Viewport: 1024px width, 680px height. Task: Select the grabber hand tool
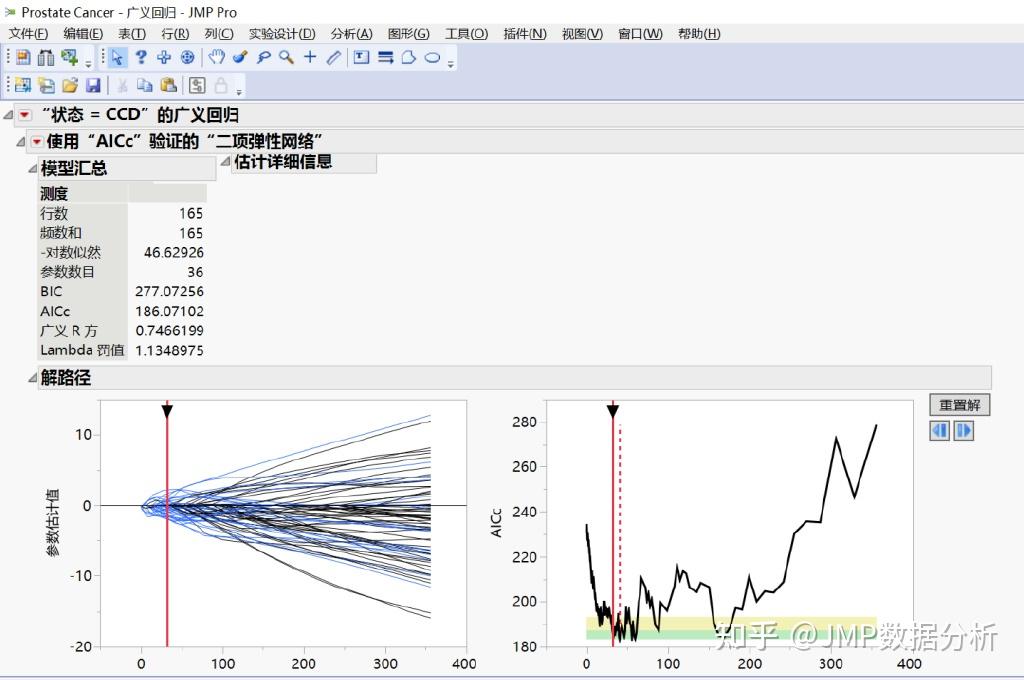pos(216,57)
